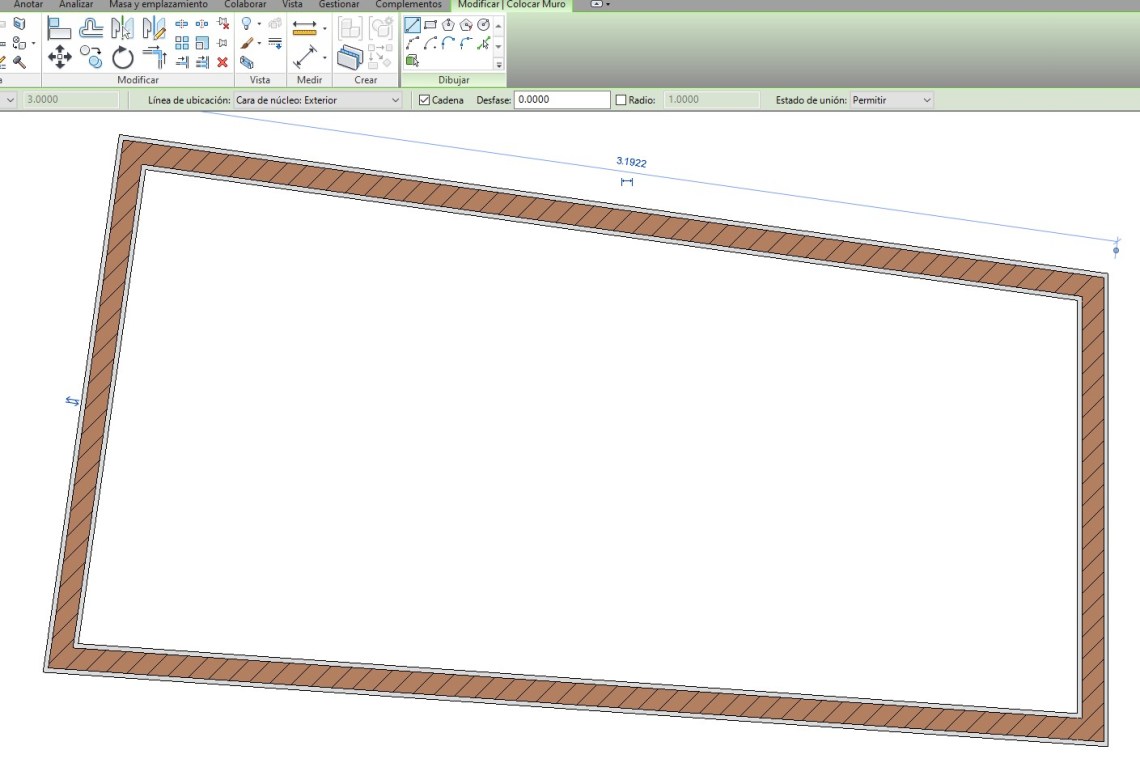Open the Estado de unión dropdown
This screenshot has width=1140, height=767.
point(891,100)
